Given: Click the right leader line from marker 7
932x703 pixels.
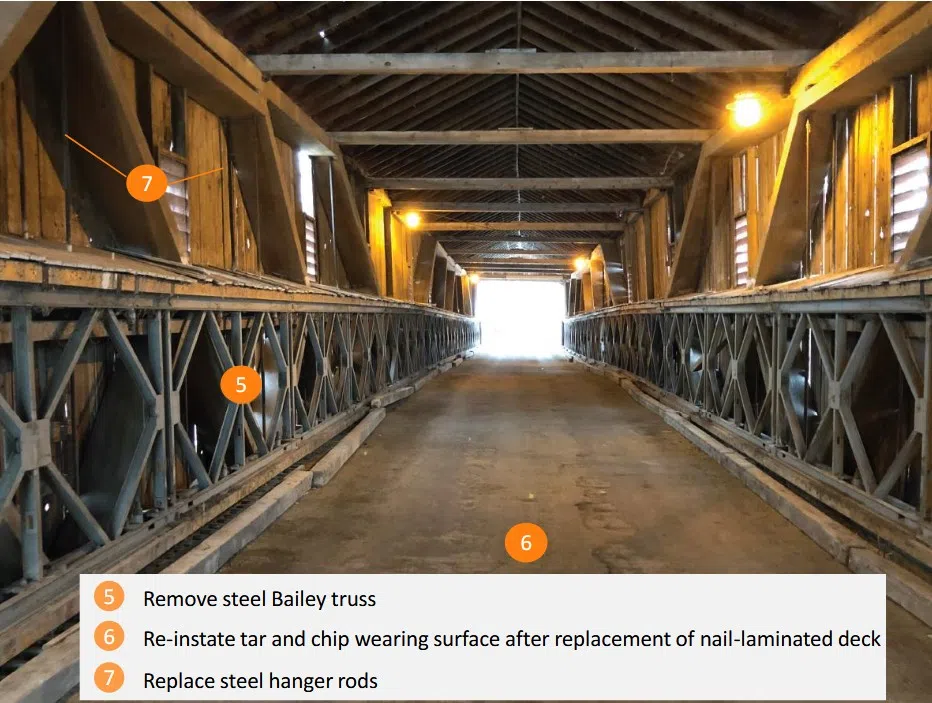Looking at the screenshot, I should 195,175.
